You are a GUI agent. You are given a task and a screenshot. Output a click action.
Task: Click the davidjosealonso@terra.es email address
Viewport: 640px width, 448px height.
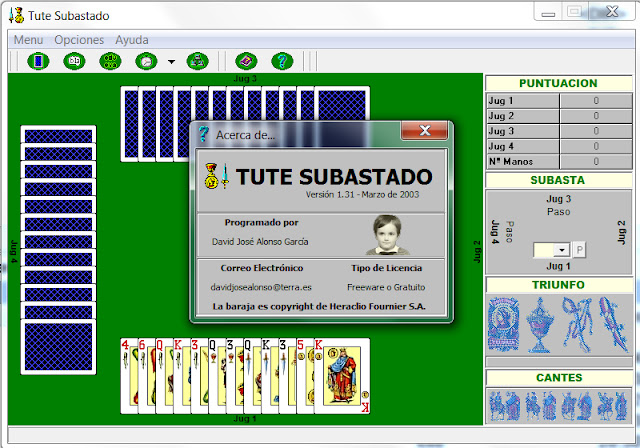[x=261, y=287]
